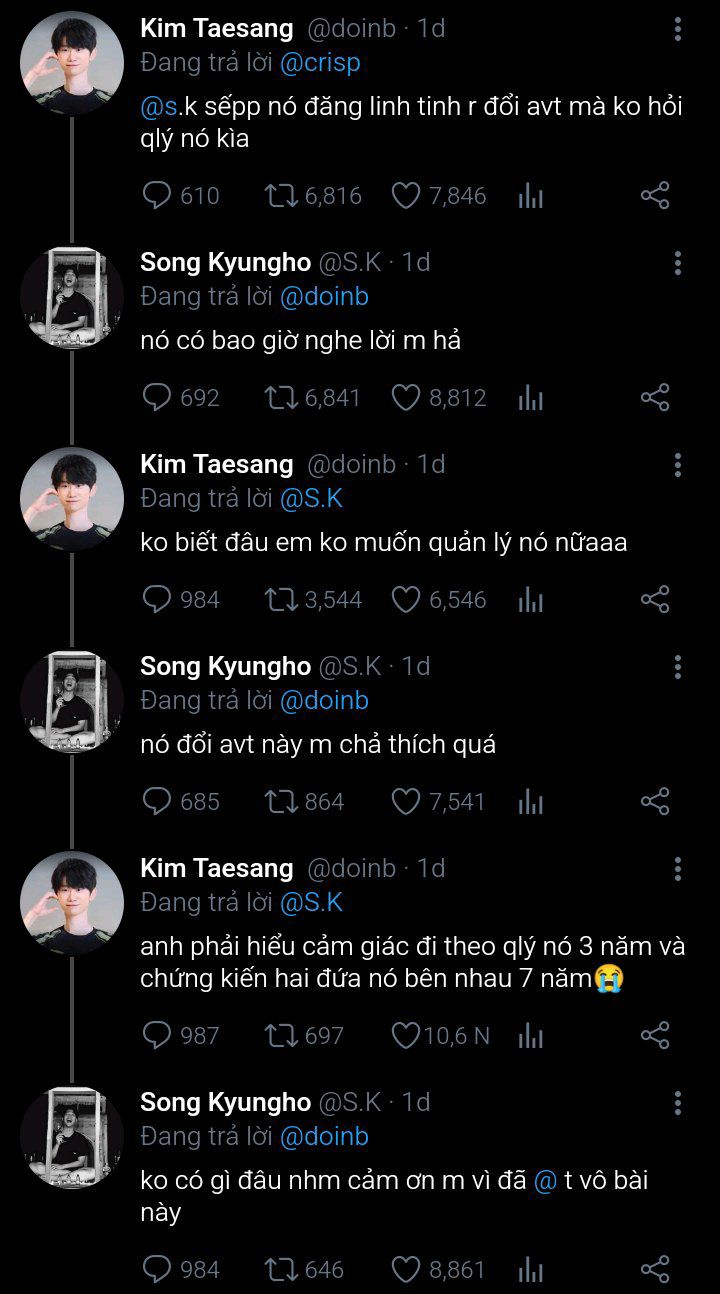The height and width of the screenshot is (1294, 720).
Task: View analytics of the first tweet
Action: (530, 196)
